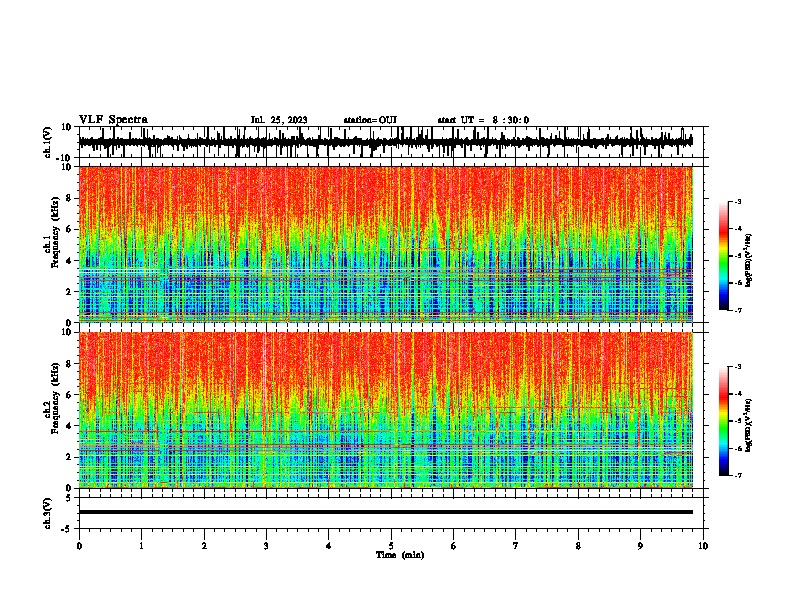Click the time axis tick label "1"
The width and height of the screenshot is (792, 612).
tap(141, 546)
